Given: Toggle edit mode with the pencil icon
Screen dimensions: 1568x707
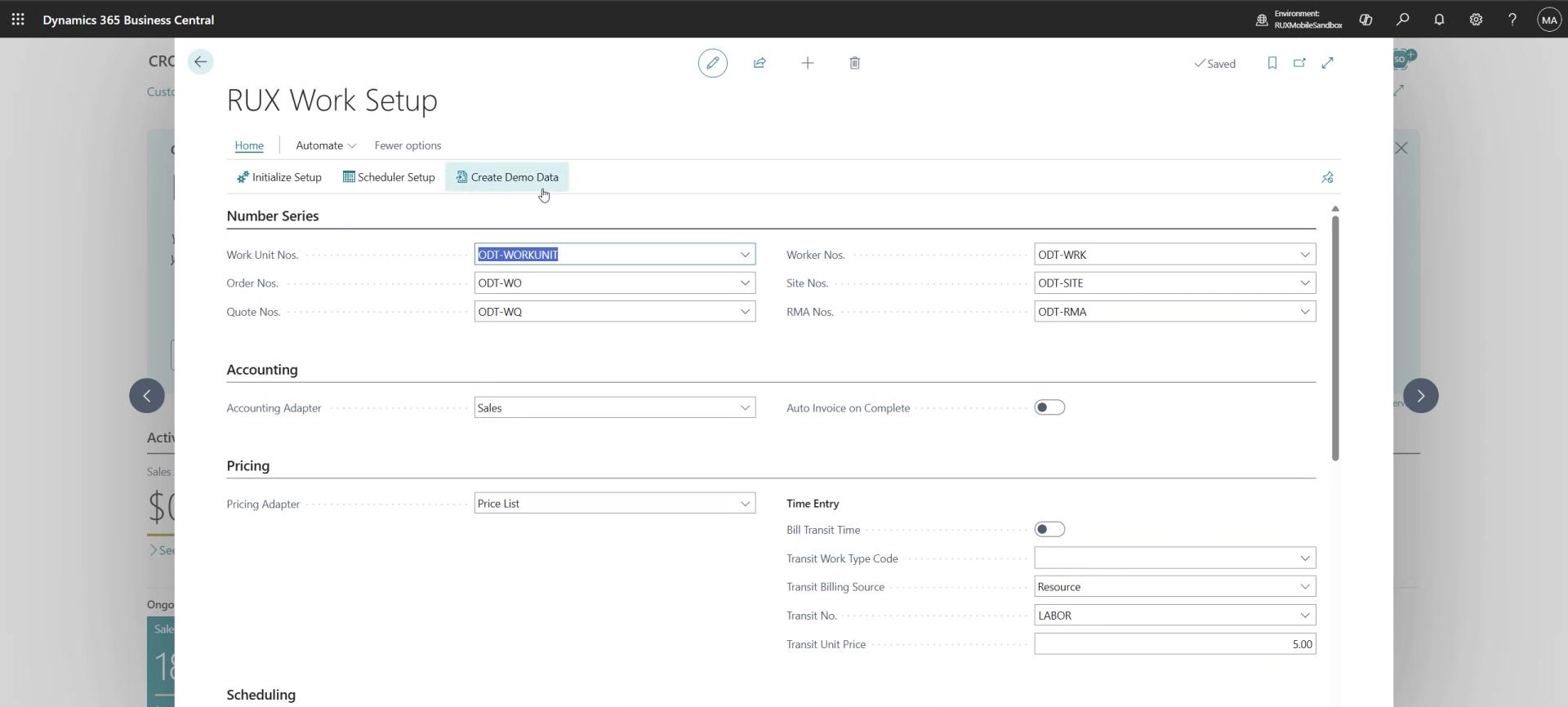Looking at the screenshot, I should tap(713, 63).
